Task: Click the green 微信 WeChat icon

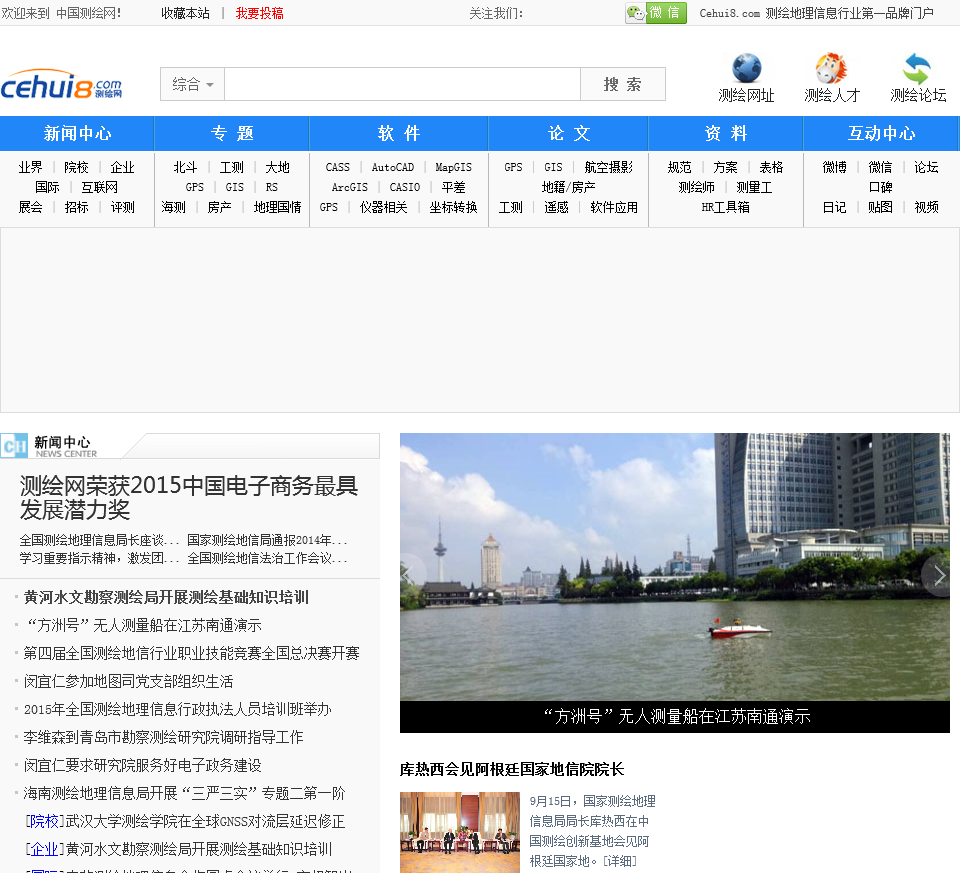Action: [x=656, y=13]
